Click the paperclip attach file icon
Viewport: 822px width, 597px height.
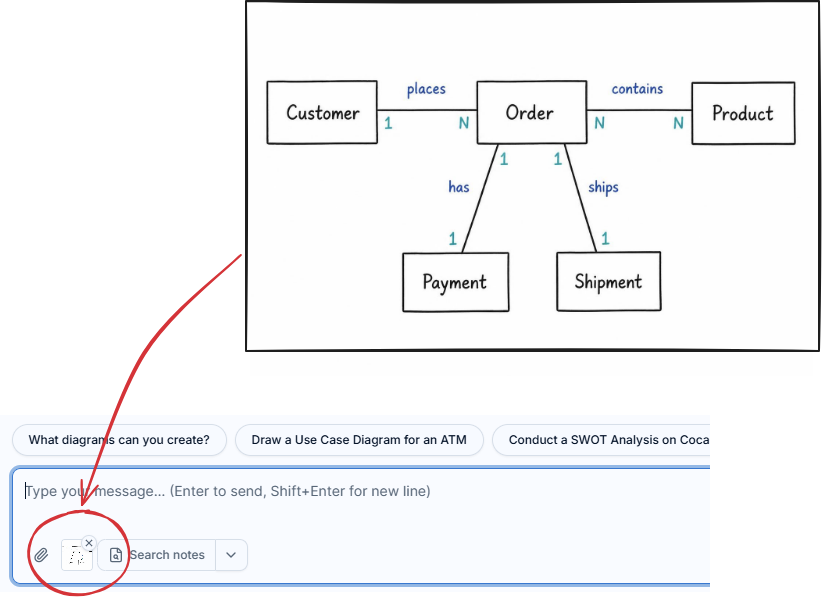point(41,555)
